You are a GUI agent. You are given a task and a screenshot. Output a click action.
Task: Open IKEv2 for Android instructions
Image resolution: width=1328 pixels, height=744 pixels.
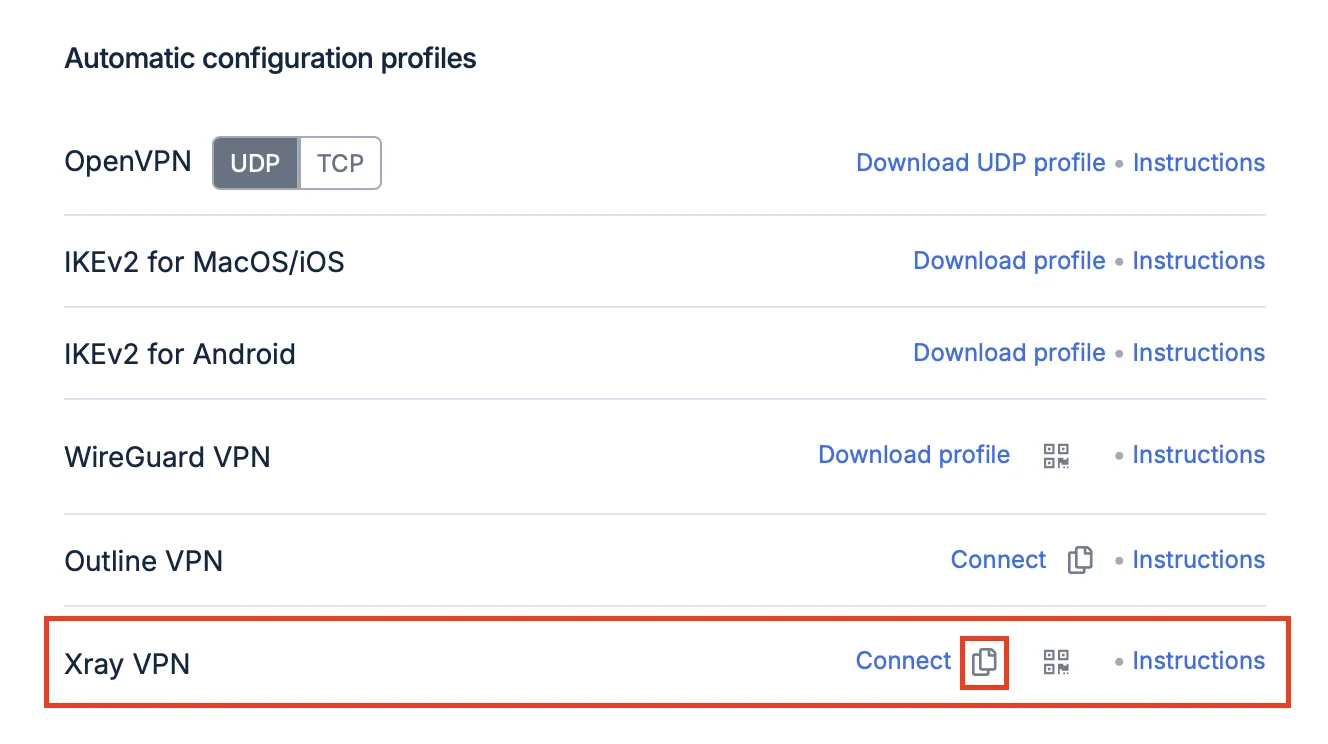point(1198,353)
